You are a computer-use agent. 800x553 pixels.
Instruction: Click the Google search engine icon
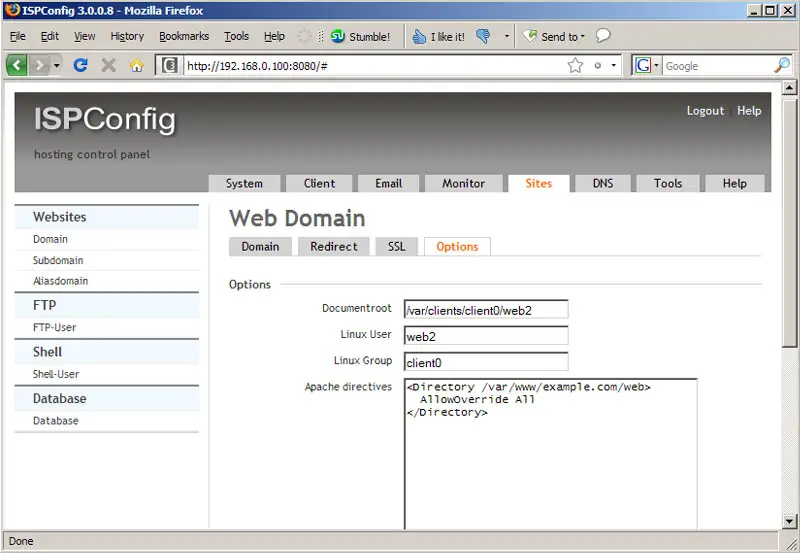point(642,65)
